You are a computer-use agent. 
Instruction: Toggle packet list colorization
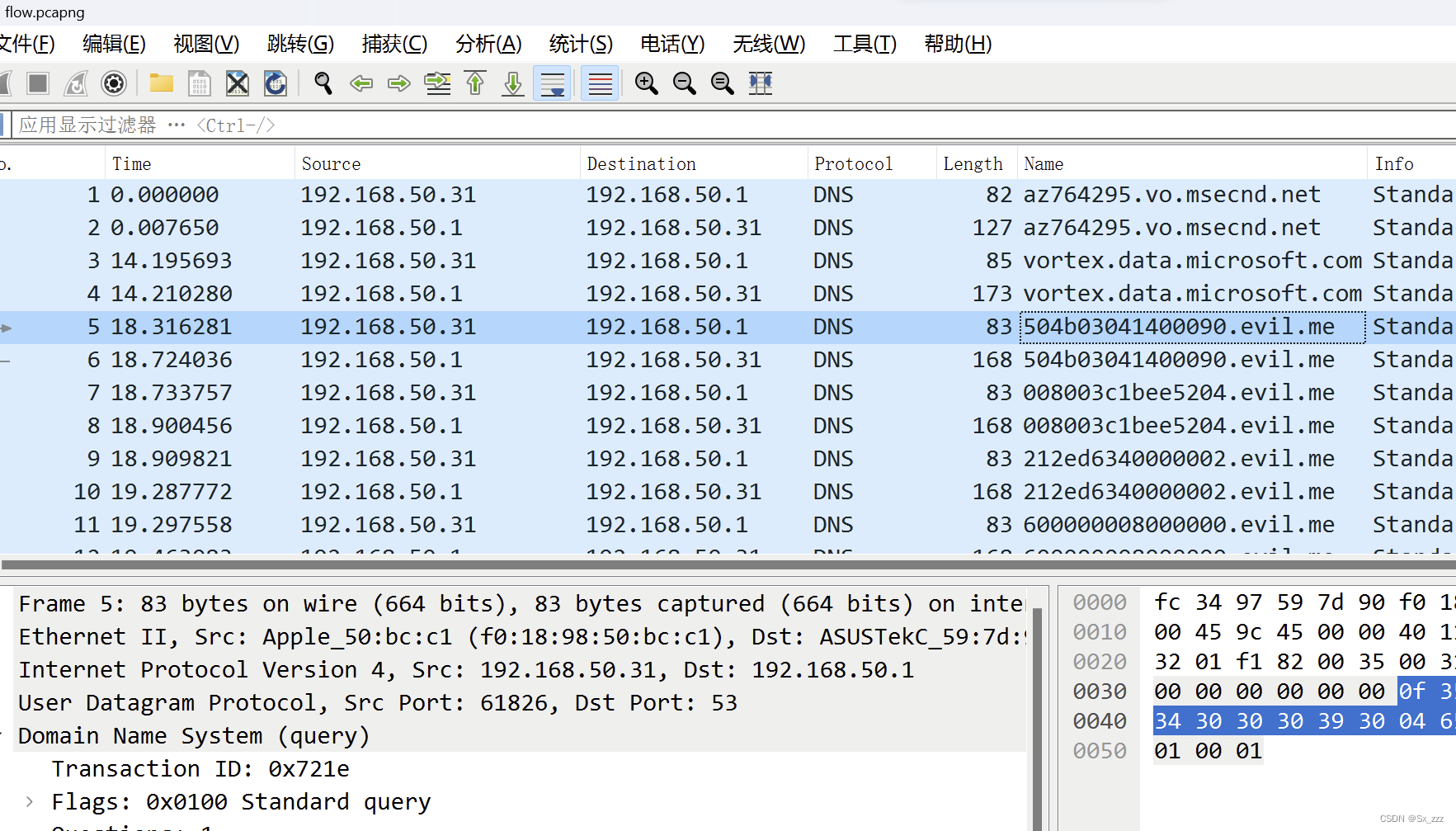pos(599,83)
